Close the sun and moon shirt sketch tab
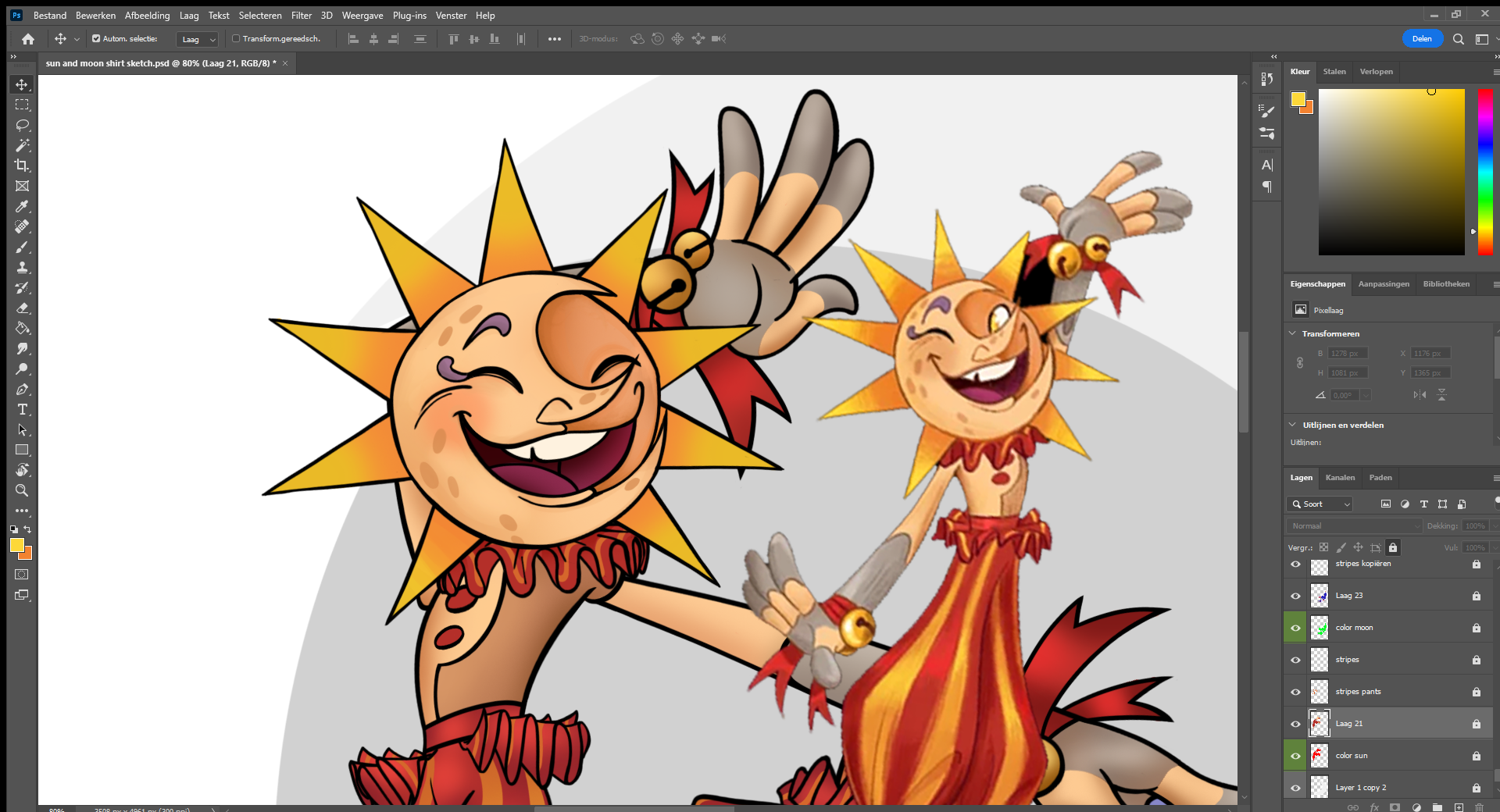The height and width of the screenshot is (812, 1500). pyautogui.click(x=285, y=63)
